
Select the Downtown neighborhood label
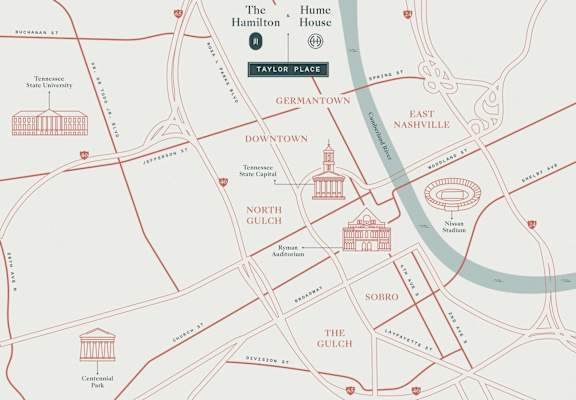tap(276, 139)
